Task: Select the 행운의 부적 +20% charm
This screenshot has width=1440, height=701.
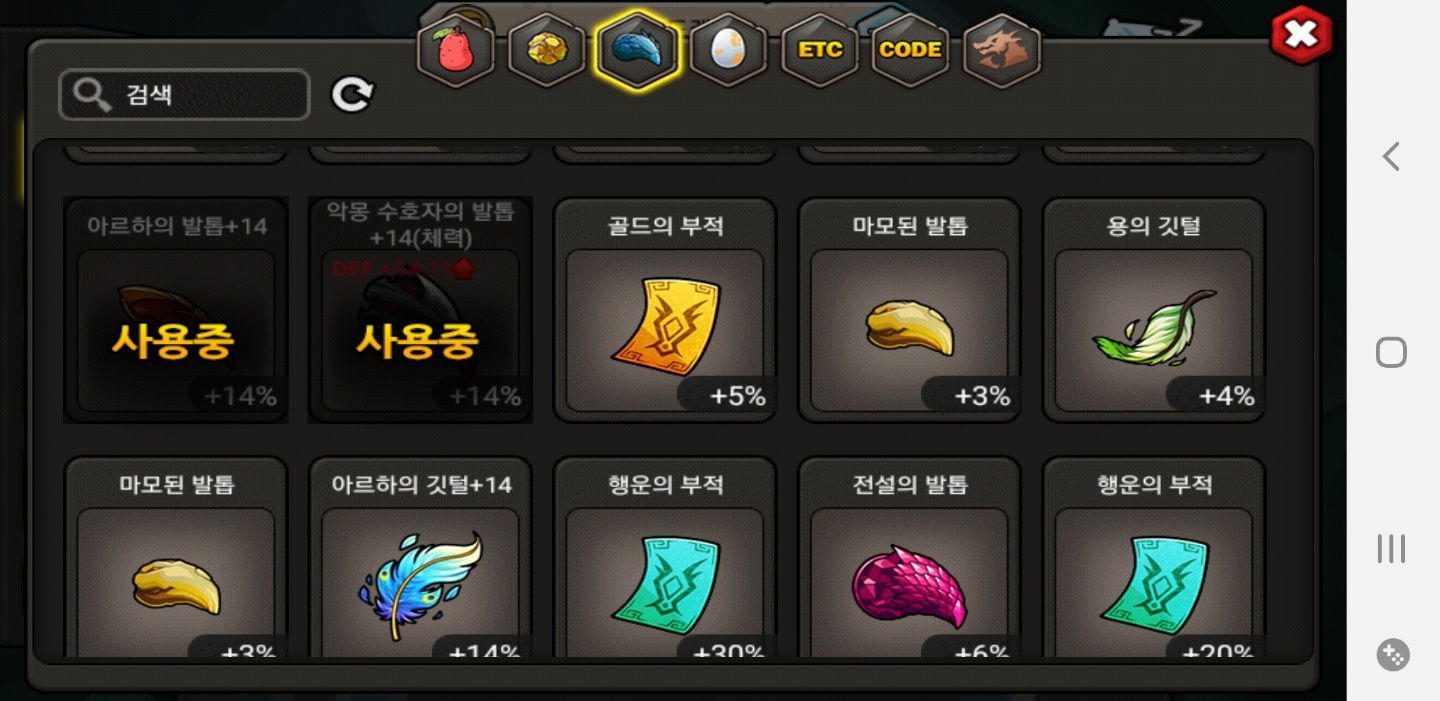Action: pyautogui.click(x=1154, y=558)
